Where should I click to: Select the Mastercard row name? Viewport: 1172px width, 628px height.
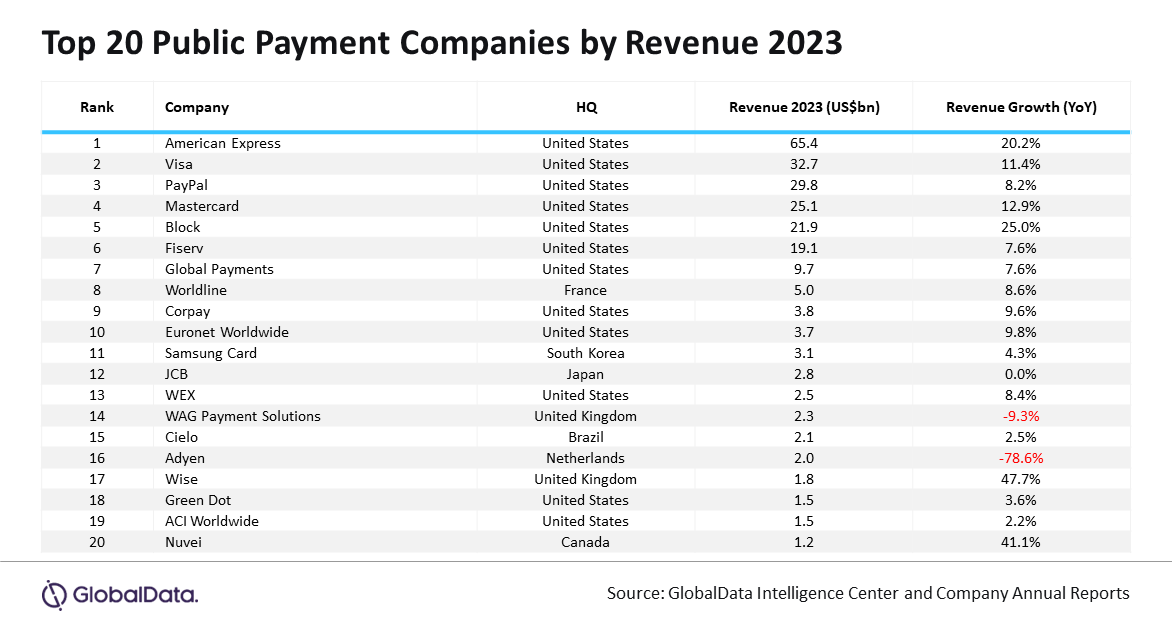pyautogui.click(x=202, y=206)
